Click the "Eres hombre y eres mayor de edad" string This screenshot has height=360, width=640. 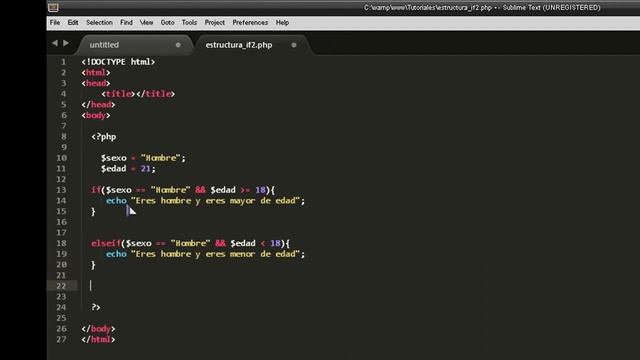click(215, 200)
